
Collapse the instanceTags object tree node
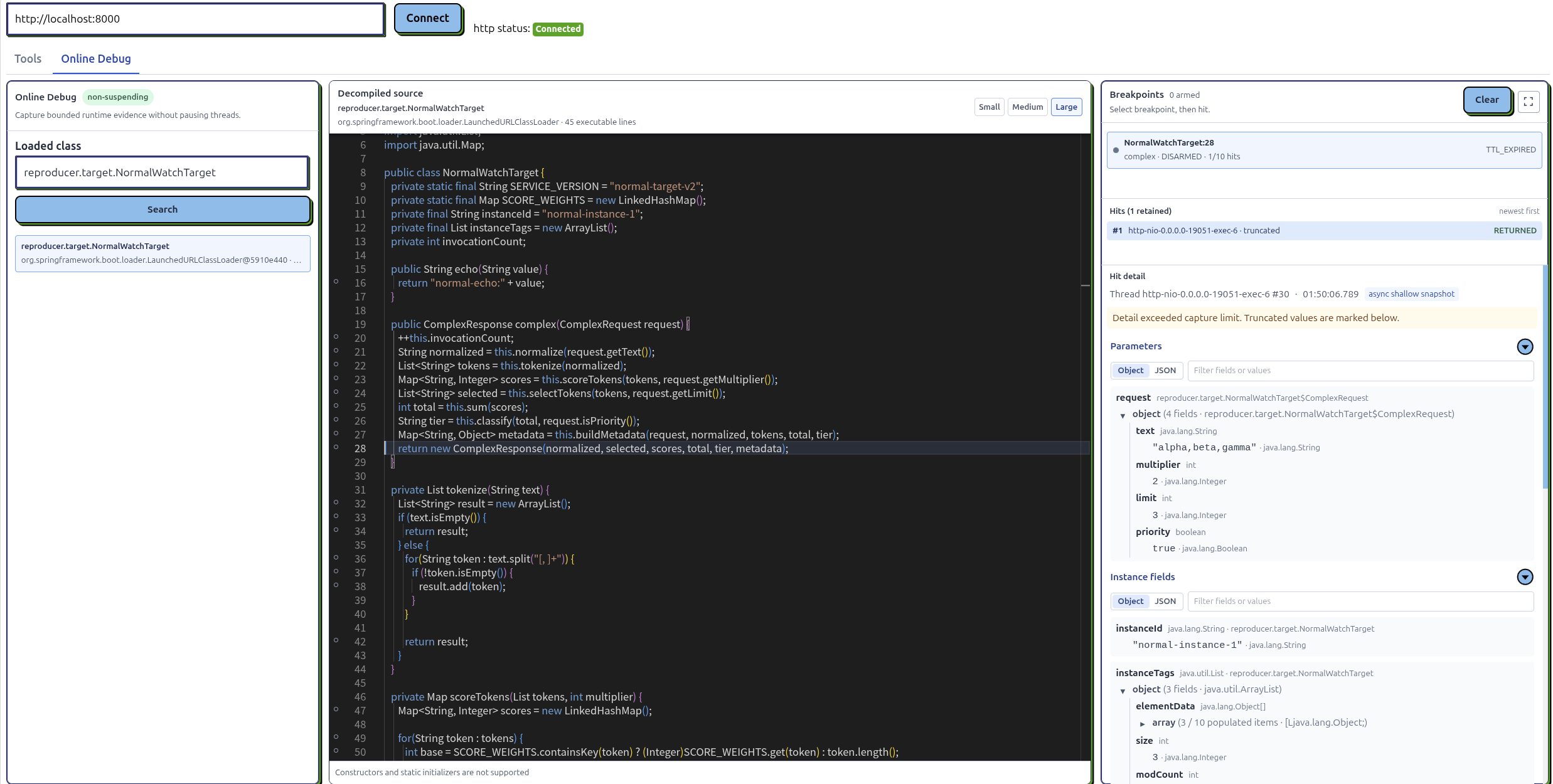click(x=1123, y=691)
